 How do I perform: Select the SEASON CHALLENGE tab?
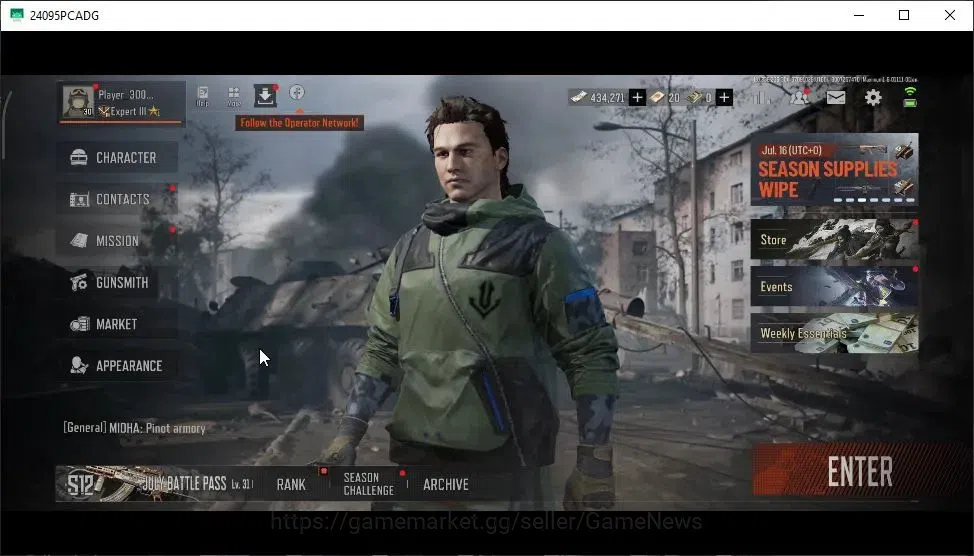pyautogui.click(x=368, y=484)
